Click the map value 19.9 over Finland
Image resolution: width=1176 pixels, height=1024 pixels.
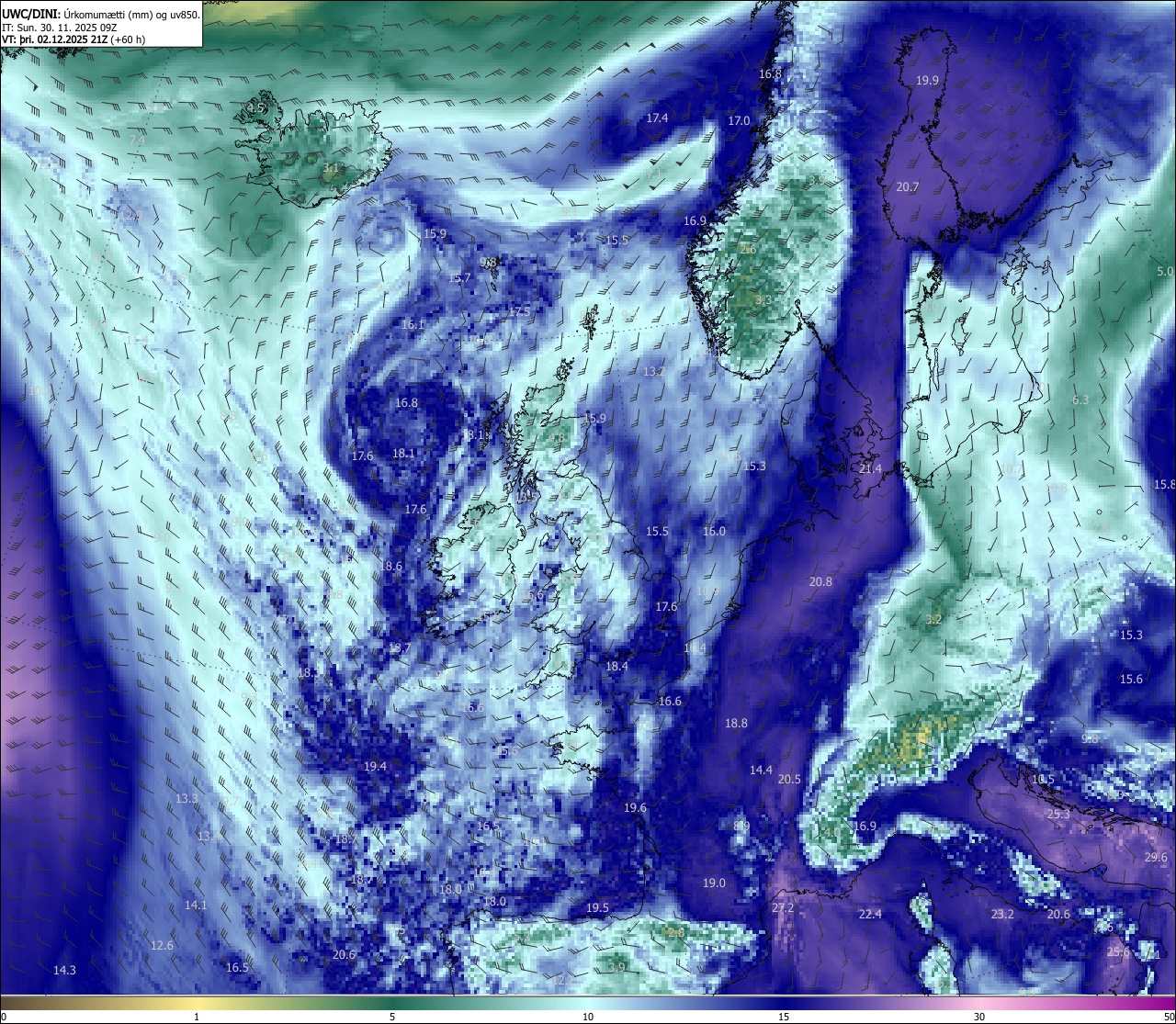(x=927, y=81)
